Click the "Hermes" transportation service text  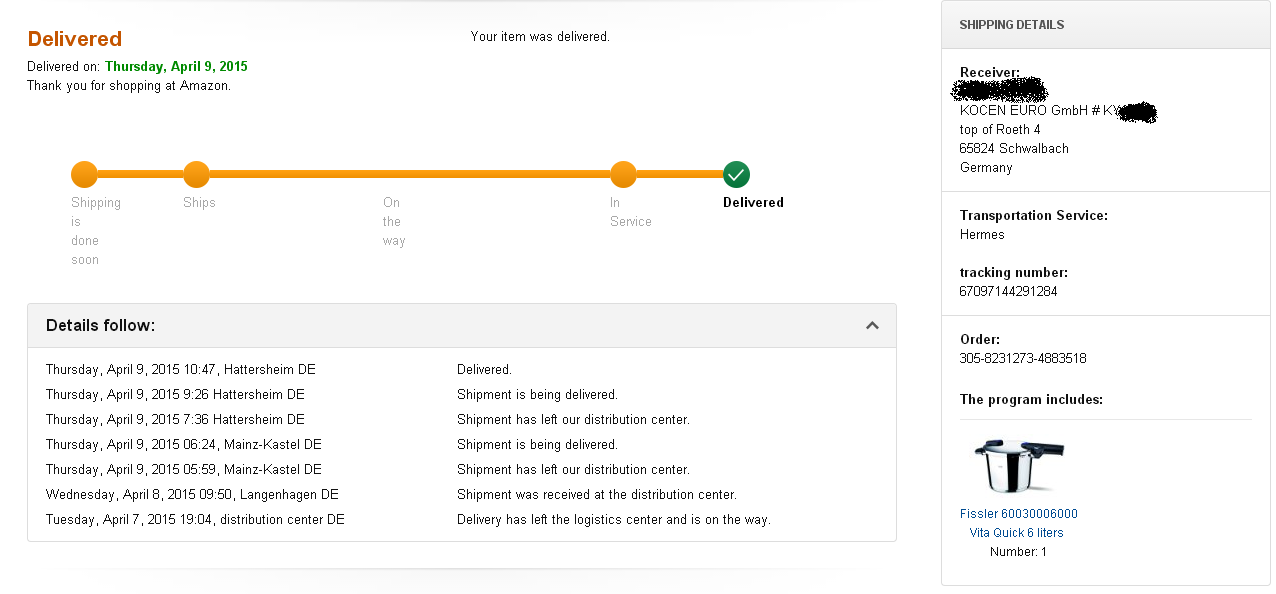[982, 234]
